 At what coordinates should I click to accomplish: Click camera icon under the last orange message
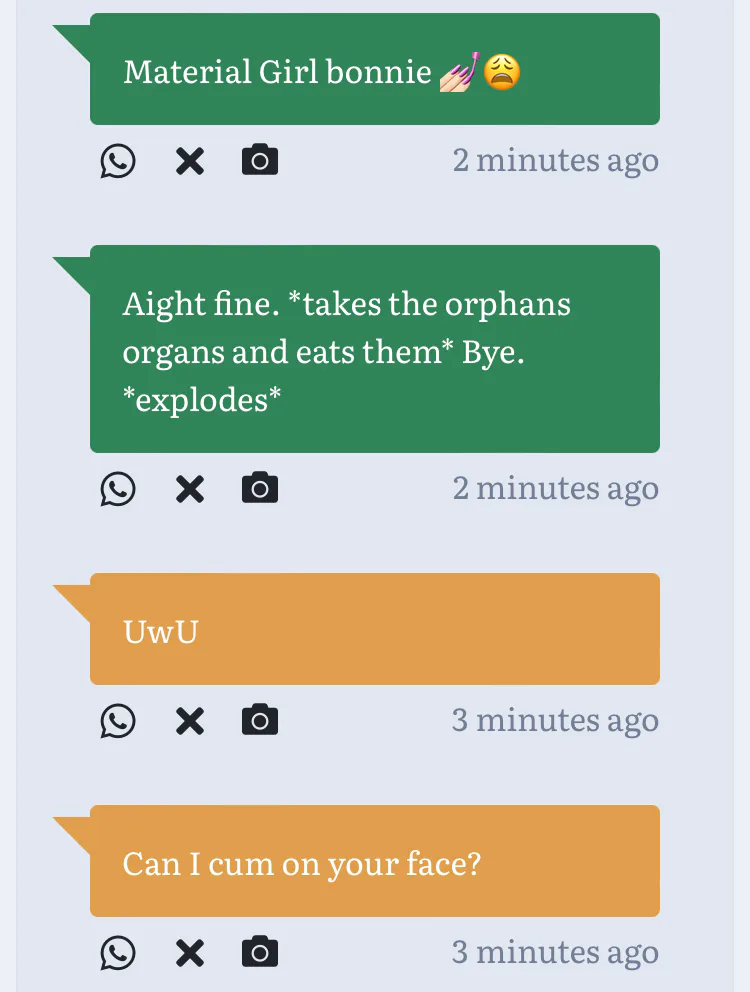260,952
